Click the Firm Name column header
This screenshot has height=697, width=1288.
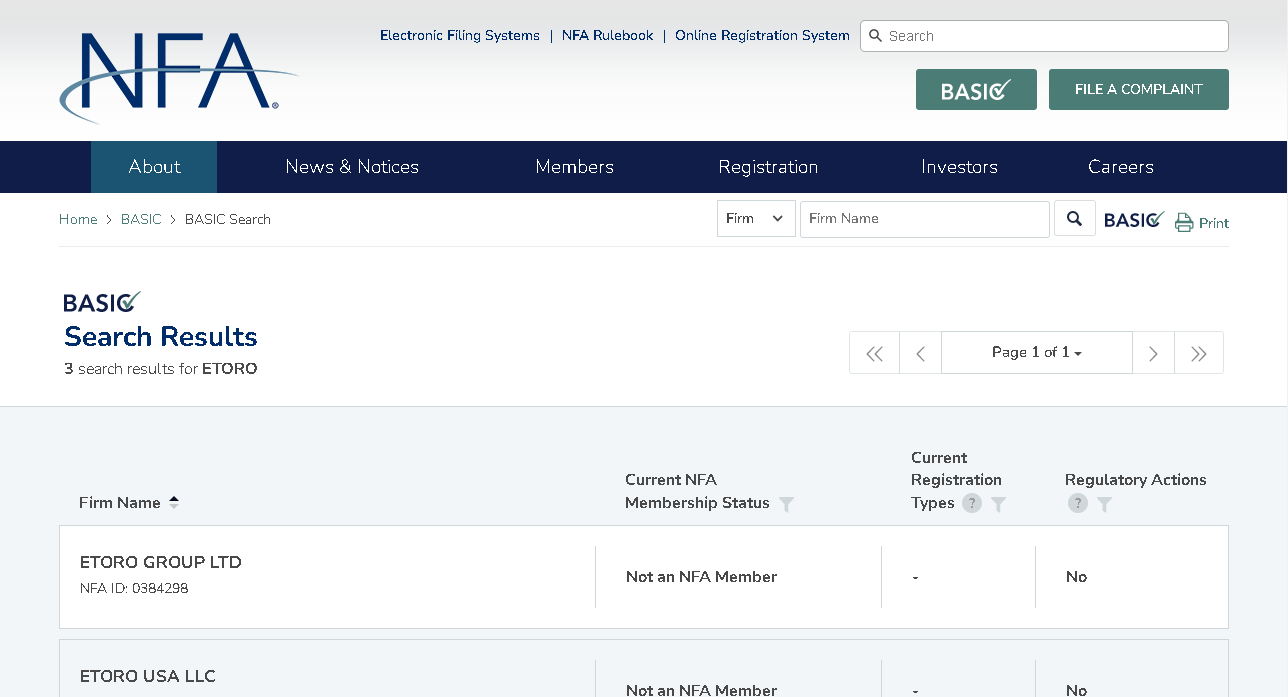(x=120, y=503)
